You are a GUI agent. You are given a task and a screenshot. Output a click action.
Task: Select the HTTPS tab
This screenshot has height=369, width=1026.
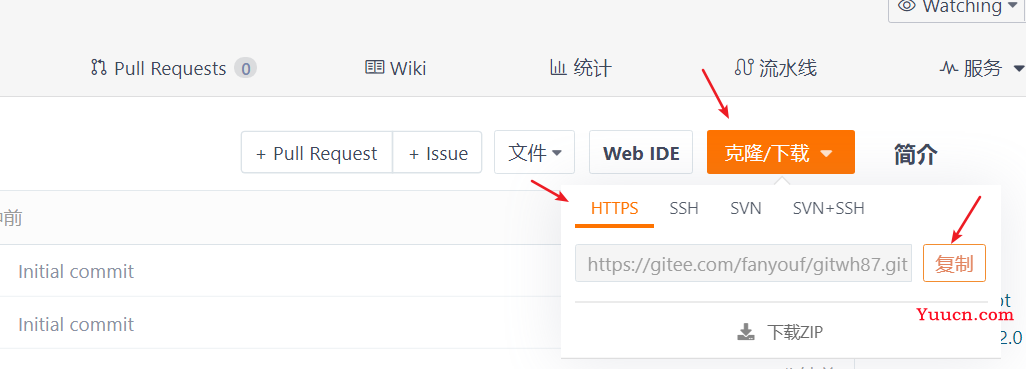coord(614,209)
